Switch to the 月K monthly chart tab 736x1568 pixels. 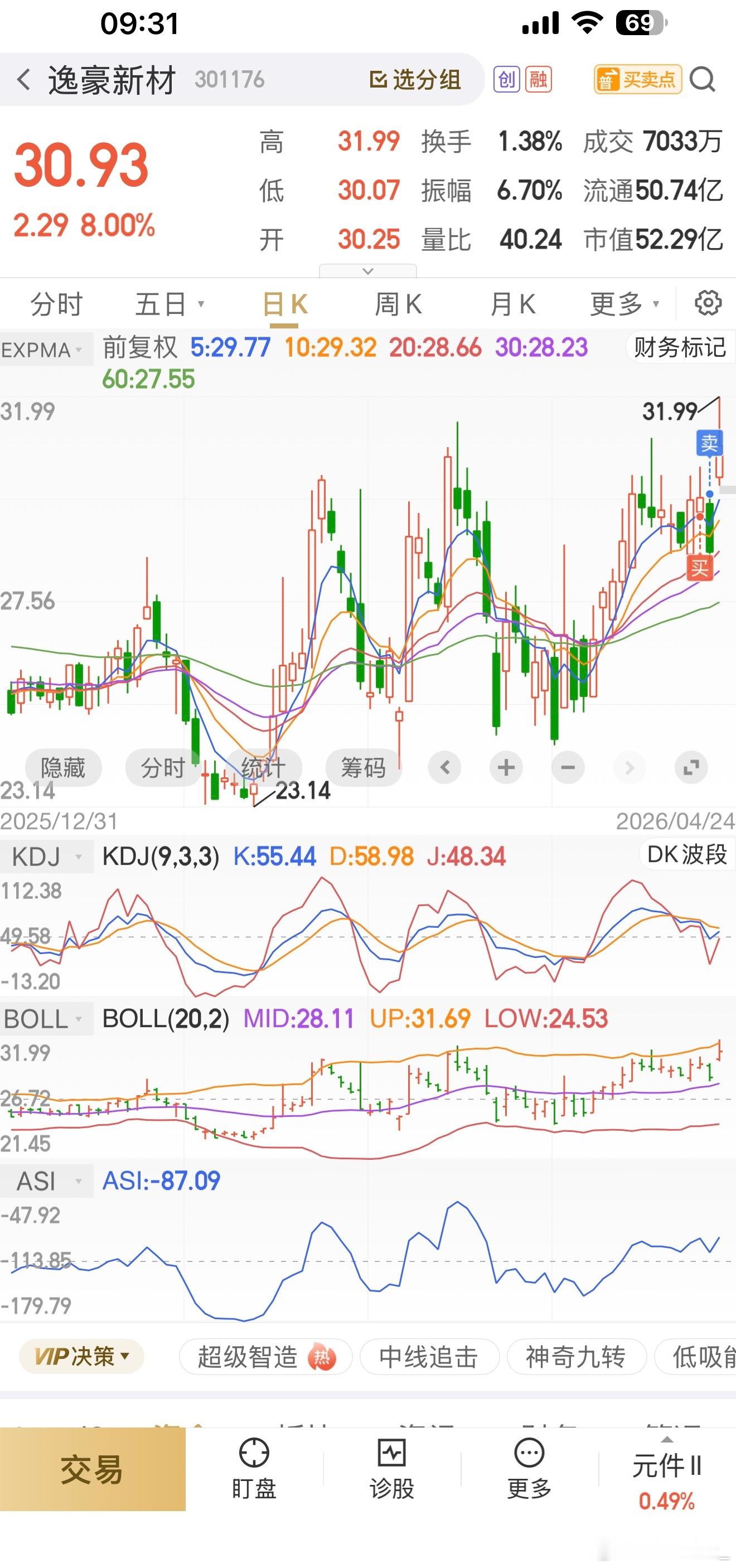point(512,304)
